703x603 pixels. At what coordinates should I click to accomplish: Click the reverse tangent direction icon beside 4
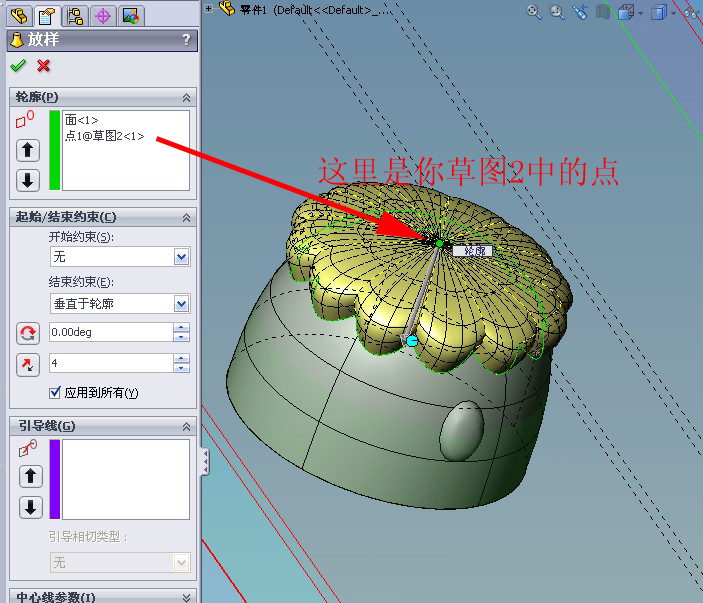pyautogui.click(x=28, y=364)
